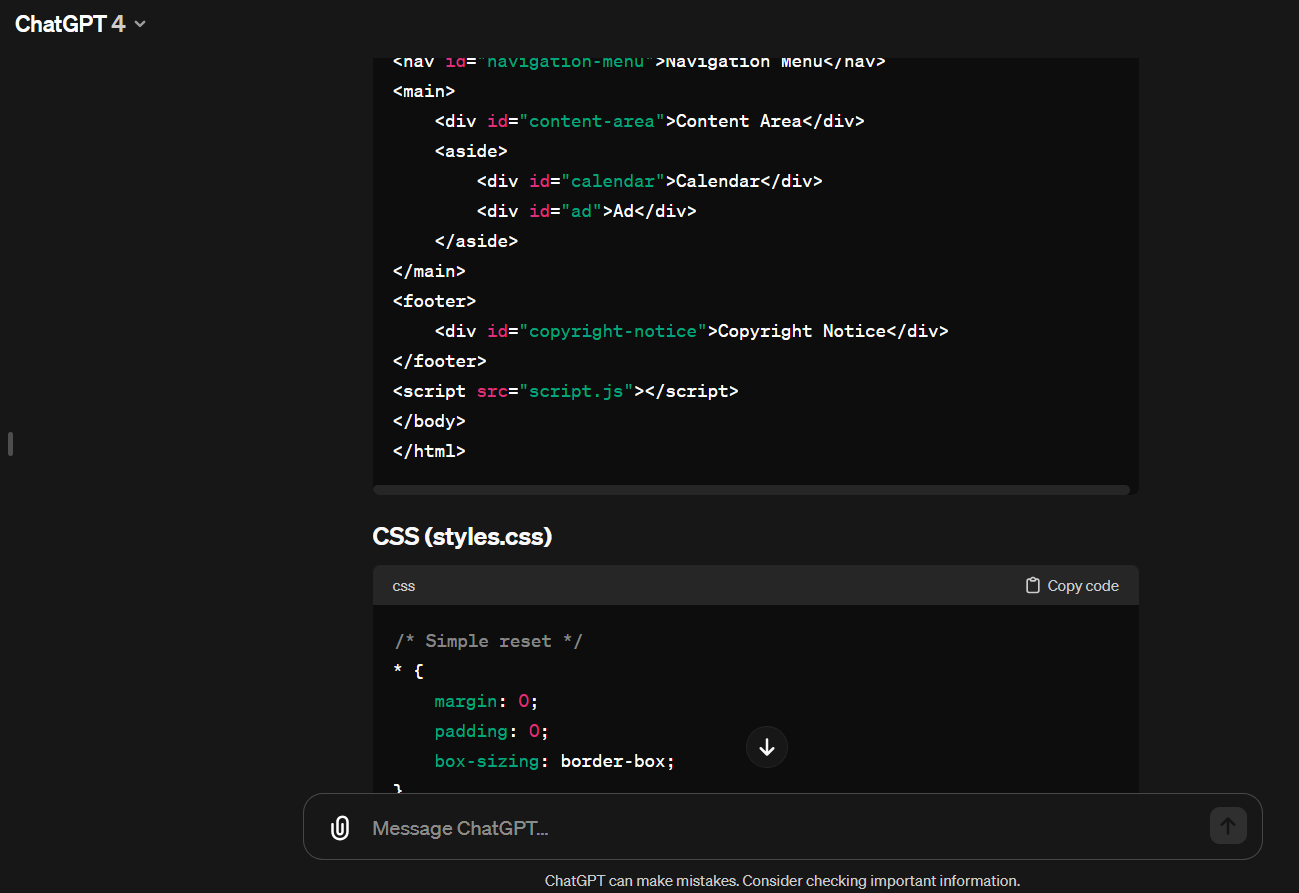Image resolution: width=1299 pixels, height=893 pixels.
Task: Click the HTML code block horizontal scrollbar
Action: [751, 490]
